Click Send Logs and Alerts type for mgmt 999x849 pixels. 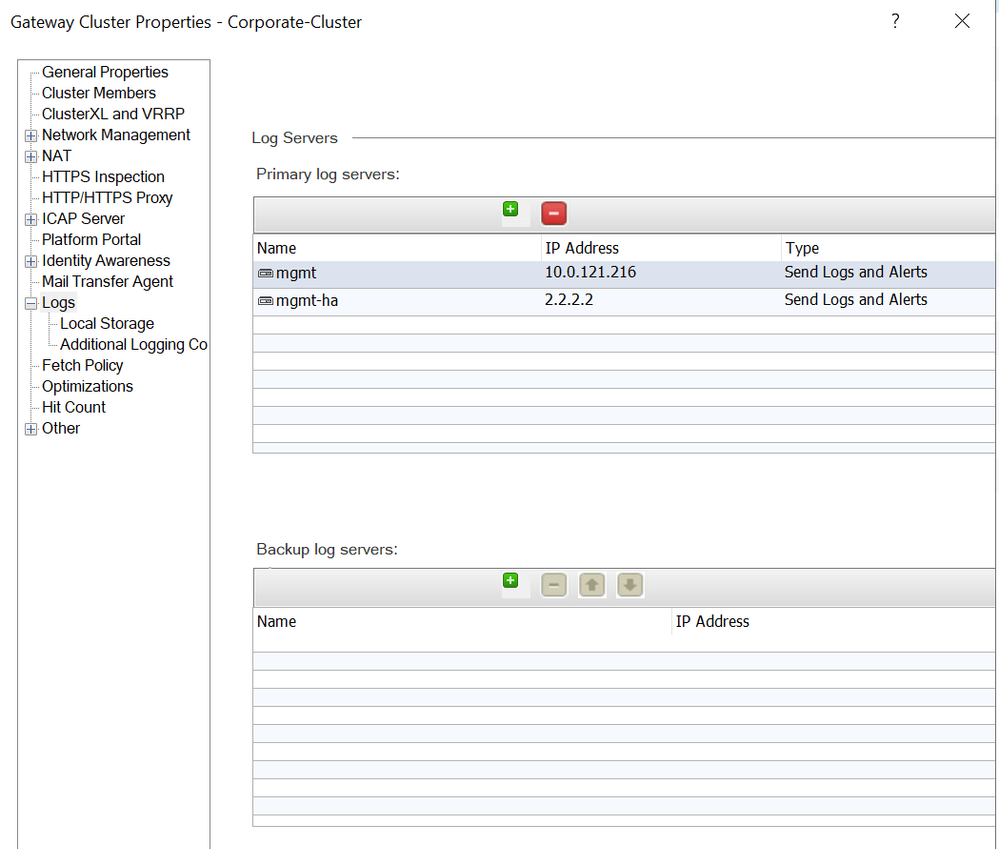(x=856, y=273)
